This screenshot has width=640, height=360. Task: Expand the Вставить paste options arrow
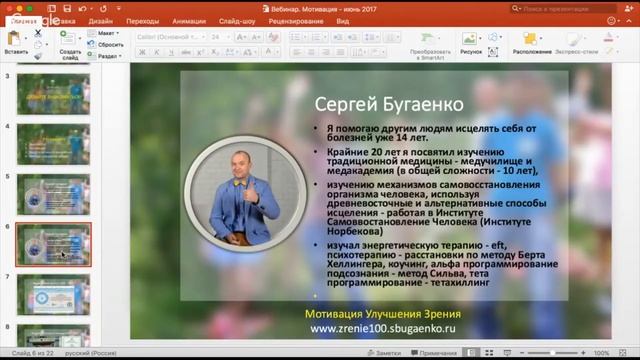26,38
